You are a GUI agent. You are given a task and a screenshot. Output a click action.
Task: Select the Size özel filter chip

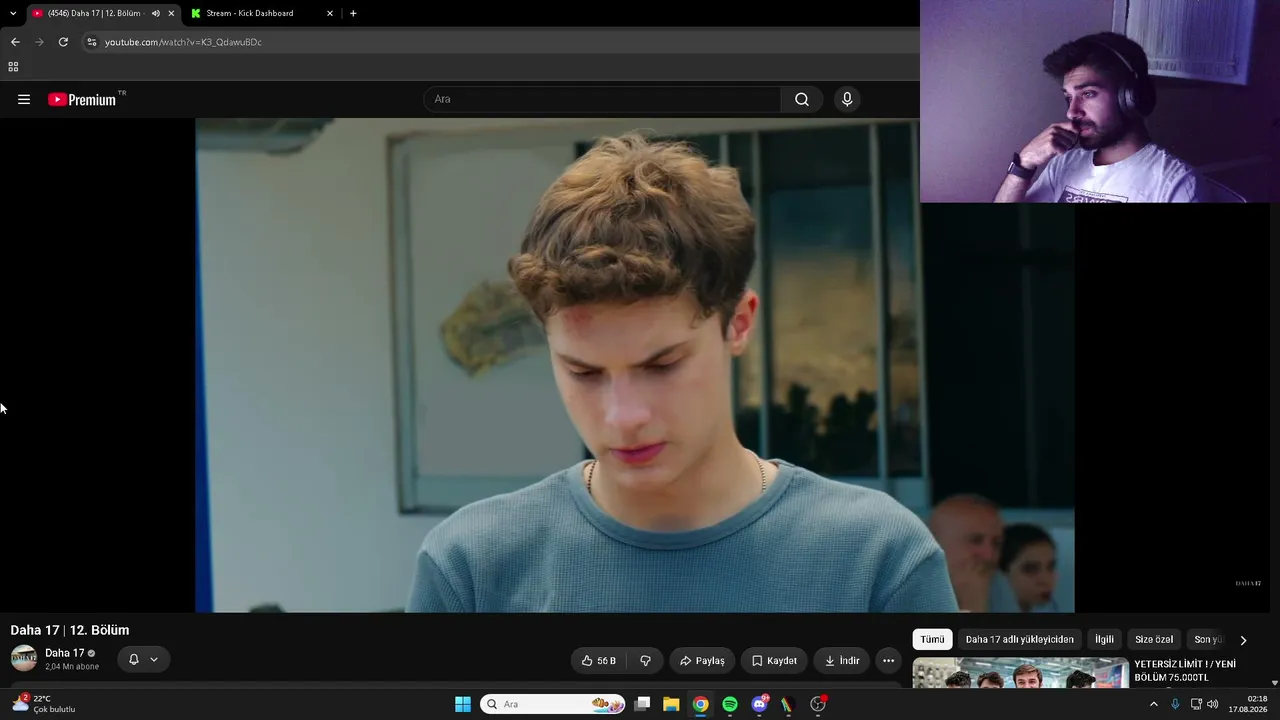[x=1154, y=640]
